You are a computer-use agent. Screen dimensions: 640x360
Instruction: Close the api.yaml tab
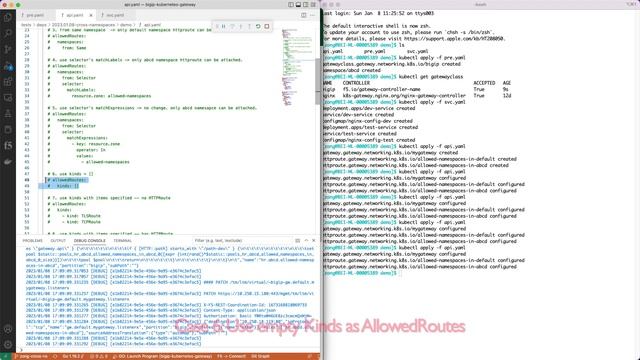tap(91, 15)
